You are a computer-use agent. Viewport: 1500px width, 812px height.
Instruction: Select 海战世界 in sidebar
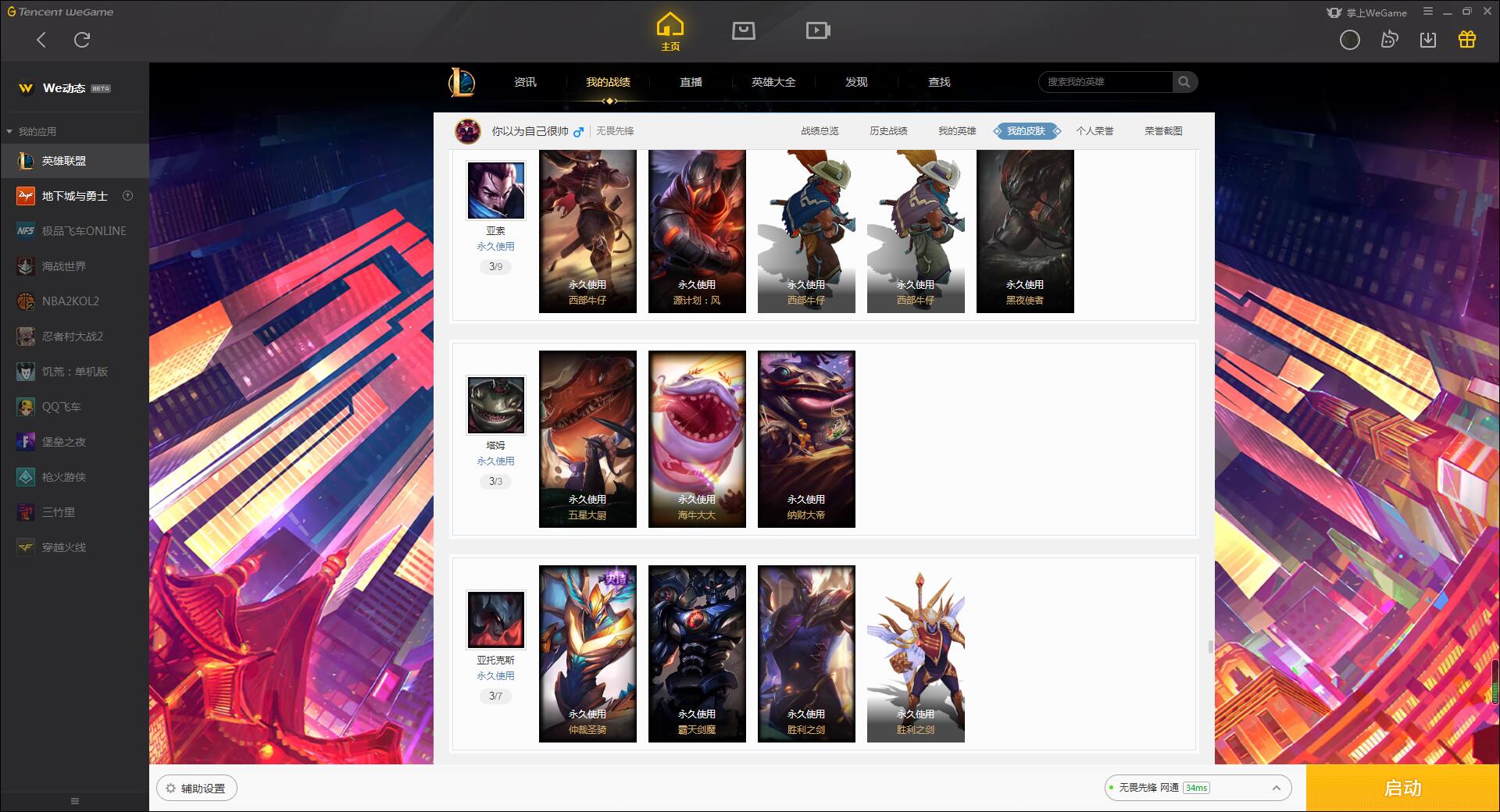pos(74,266)
